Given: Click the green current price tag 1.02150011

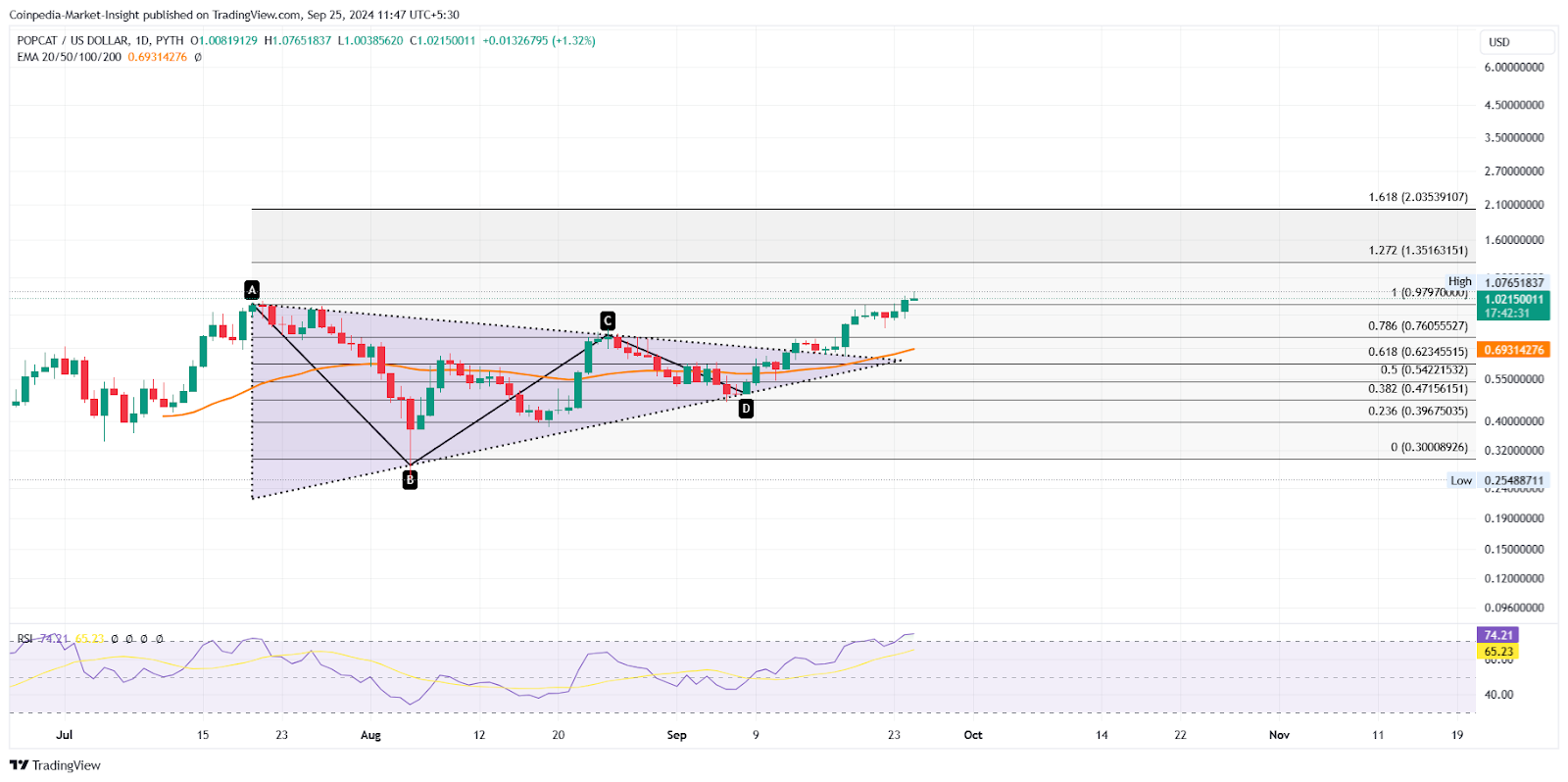Looking at the screenshot, I should (x=1513, y=300).
